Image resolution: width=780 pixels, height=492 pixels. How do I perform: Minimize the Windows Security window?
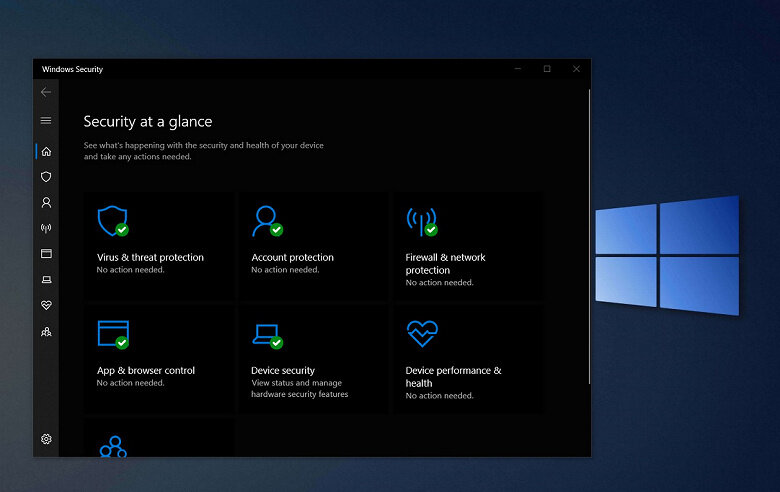point(518,69)
